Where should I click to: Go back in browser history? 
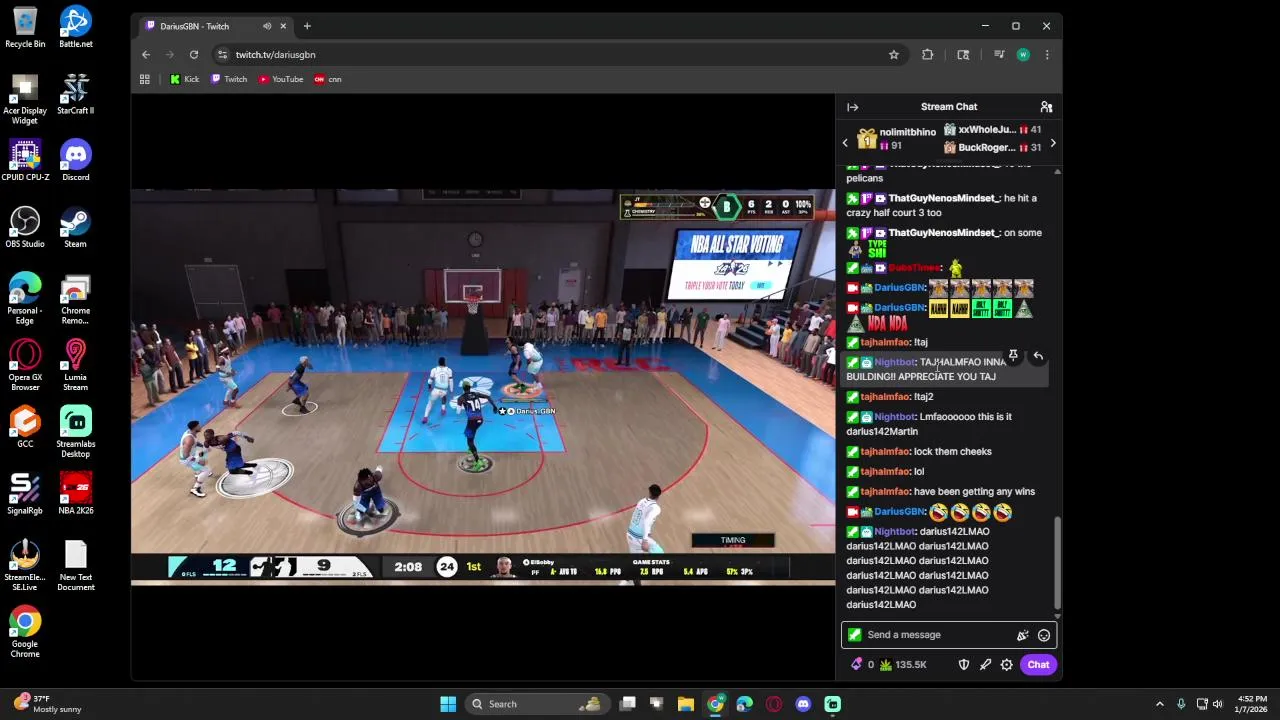146,55
